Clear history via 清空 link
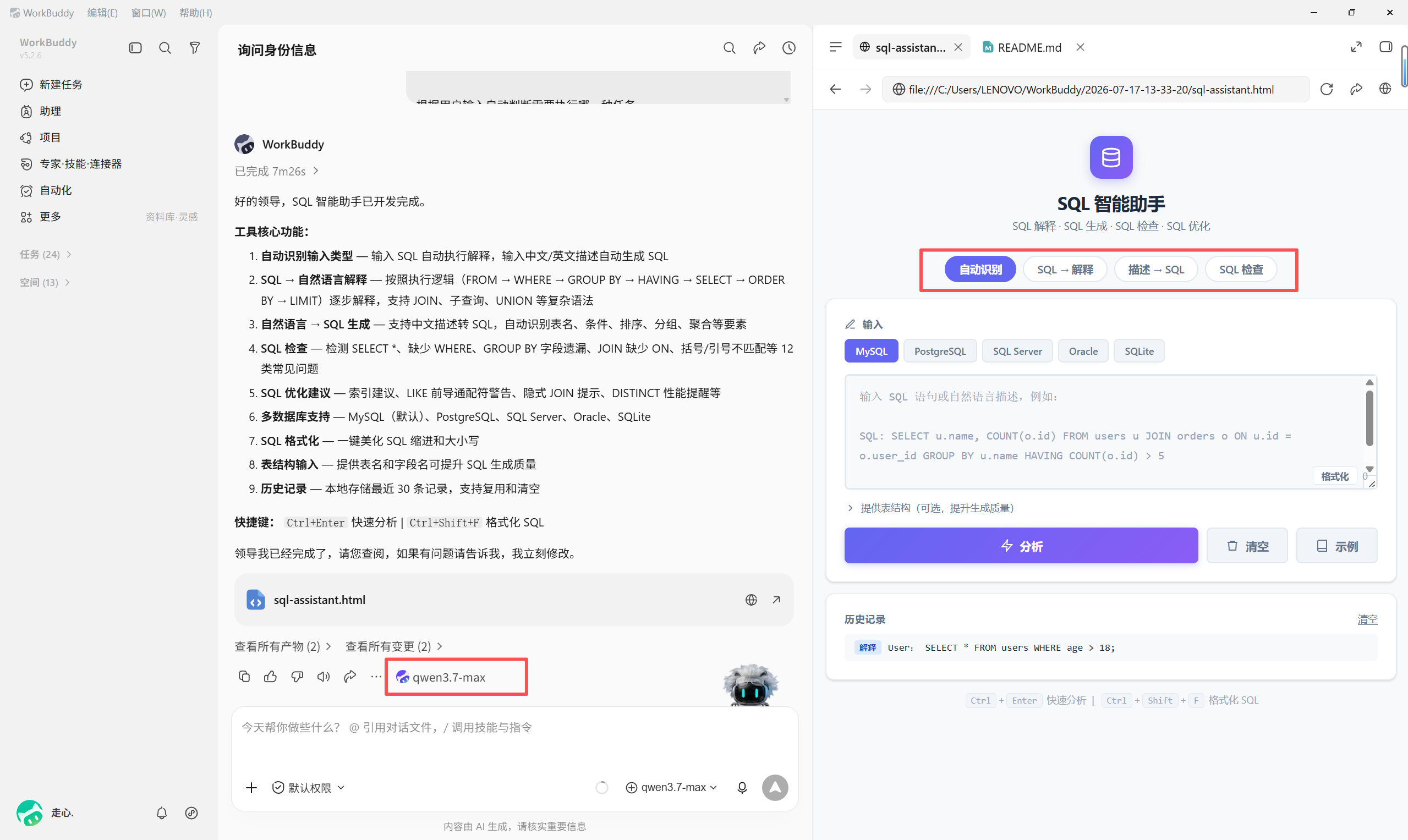 [1367, 619]
